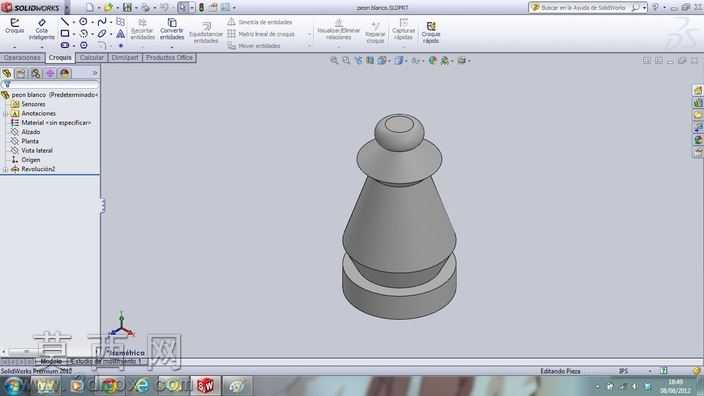
Task: Select Material sin especificar tree item
Action: click(51, 123)
